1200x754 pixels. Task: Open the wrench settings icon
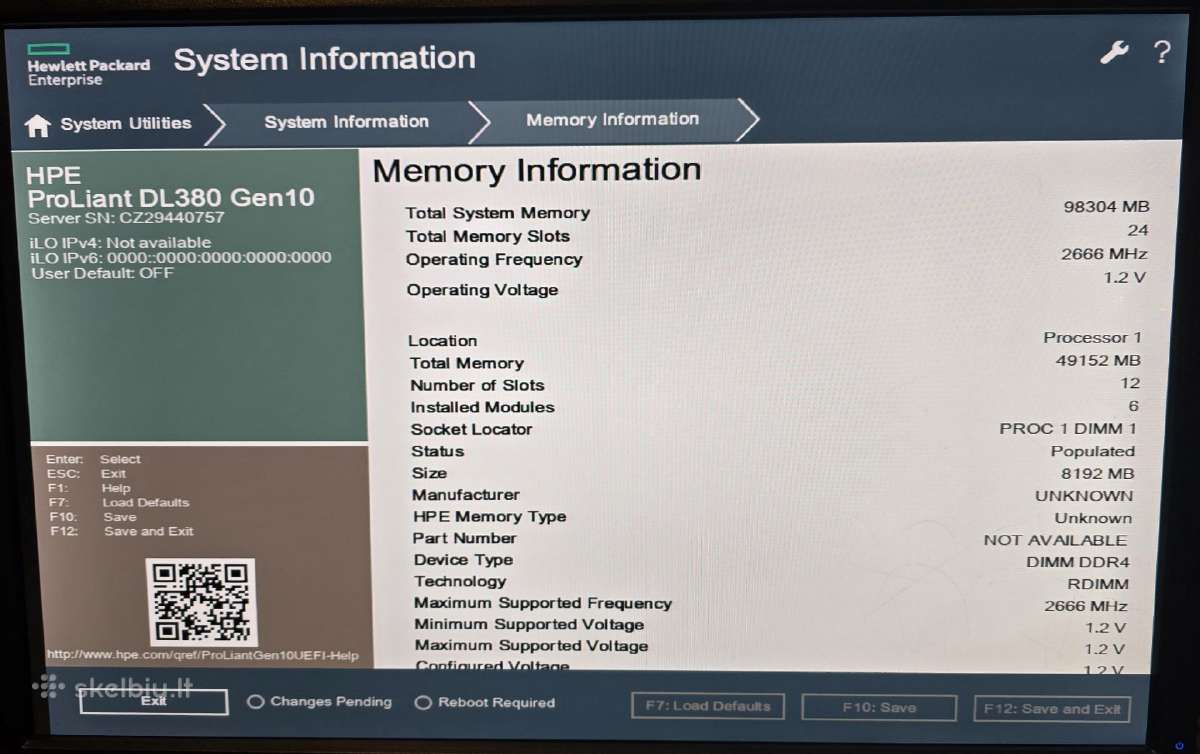tap(1114, 53)
